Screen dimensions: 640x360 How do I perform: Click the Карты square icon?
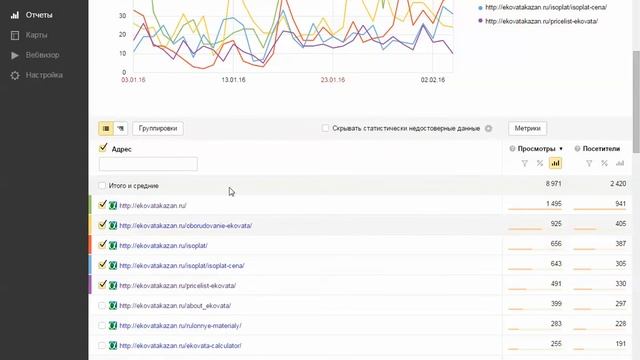(x=15, y=35)
